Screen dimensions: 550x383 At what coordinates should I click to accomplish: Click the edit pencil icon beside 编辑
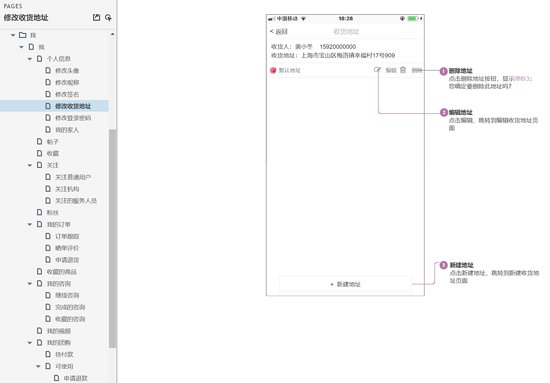(x=377, y=70)
